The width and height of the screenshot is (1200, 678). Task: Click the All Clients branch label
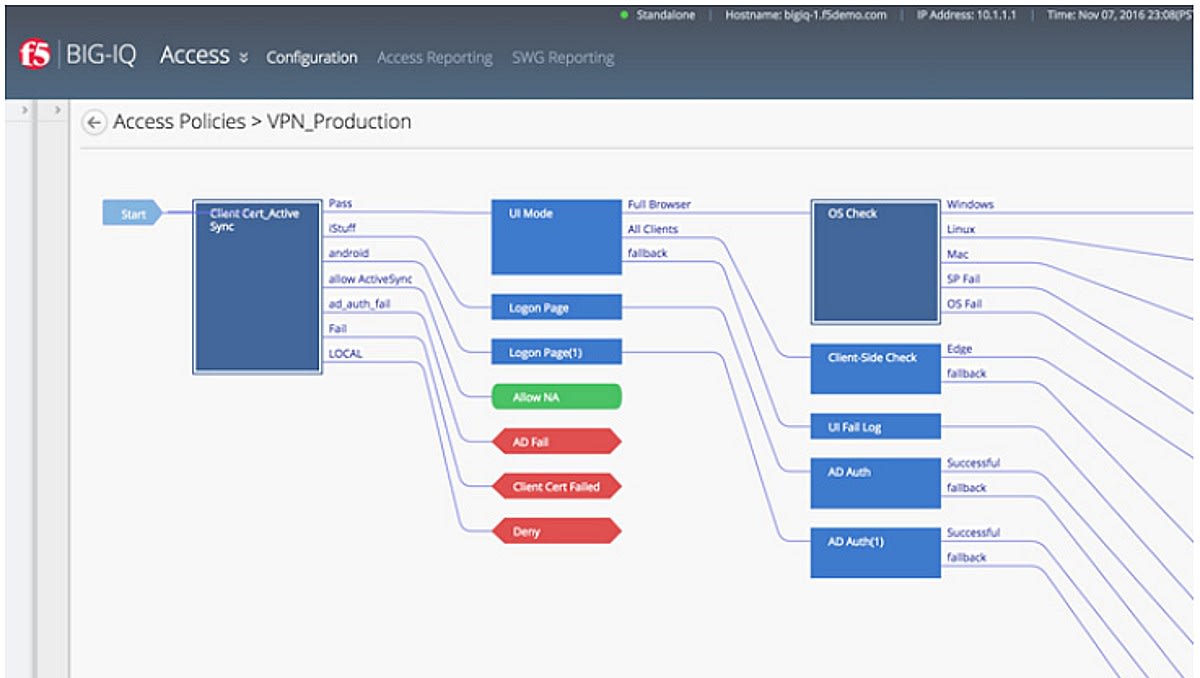pos(652,229)
